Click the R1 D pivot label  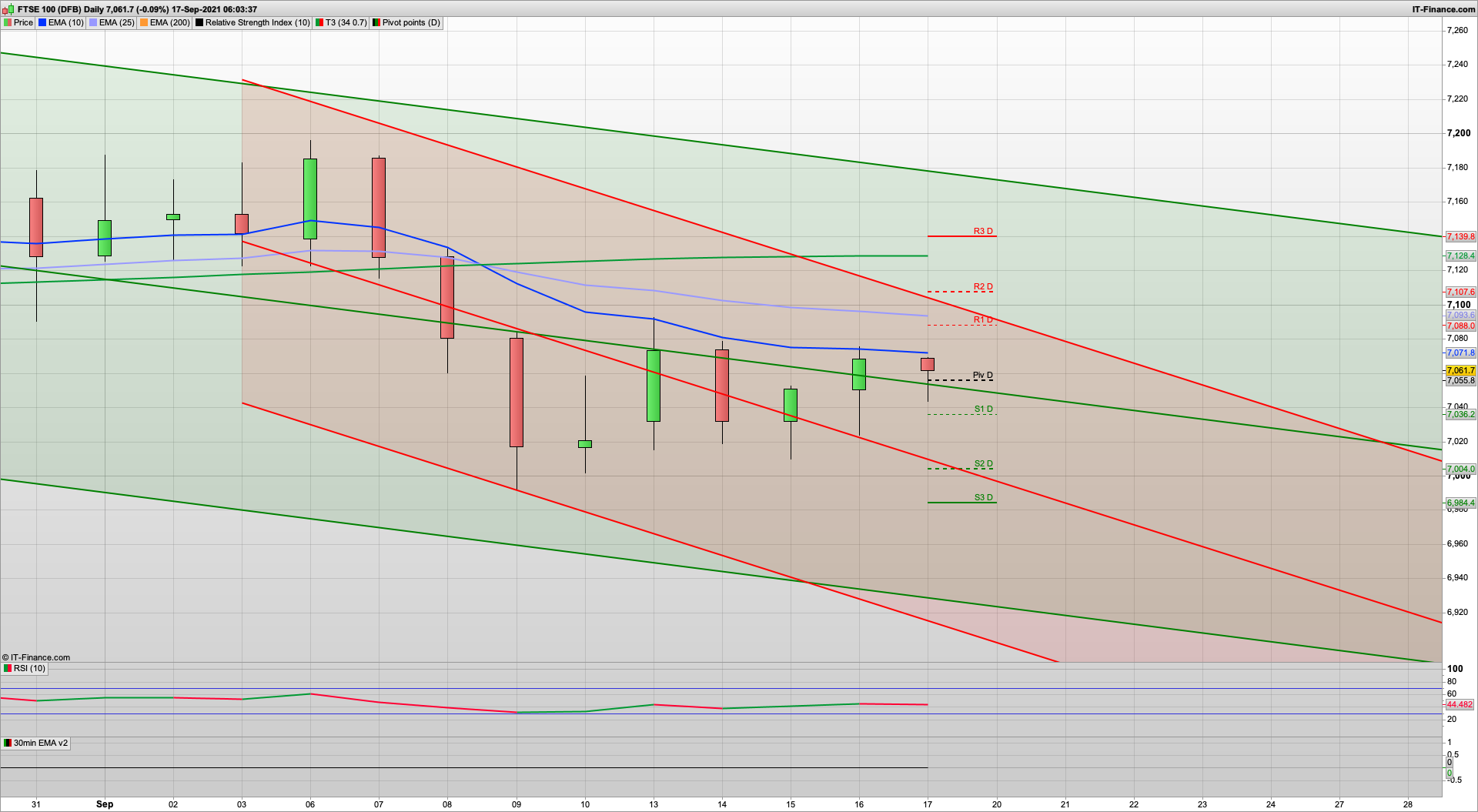tap(983, 319)
